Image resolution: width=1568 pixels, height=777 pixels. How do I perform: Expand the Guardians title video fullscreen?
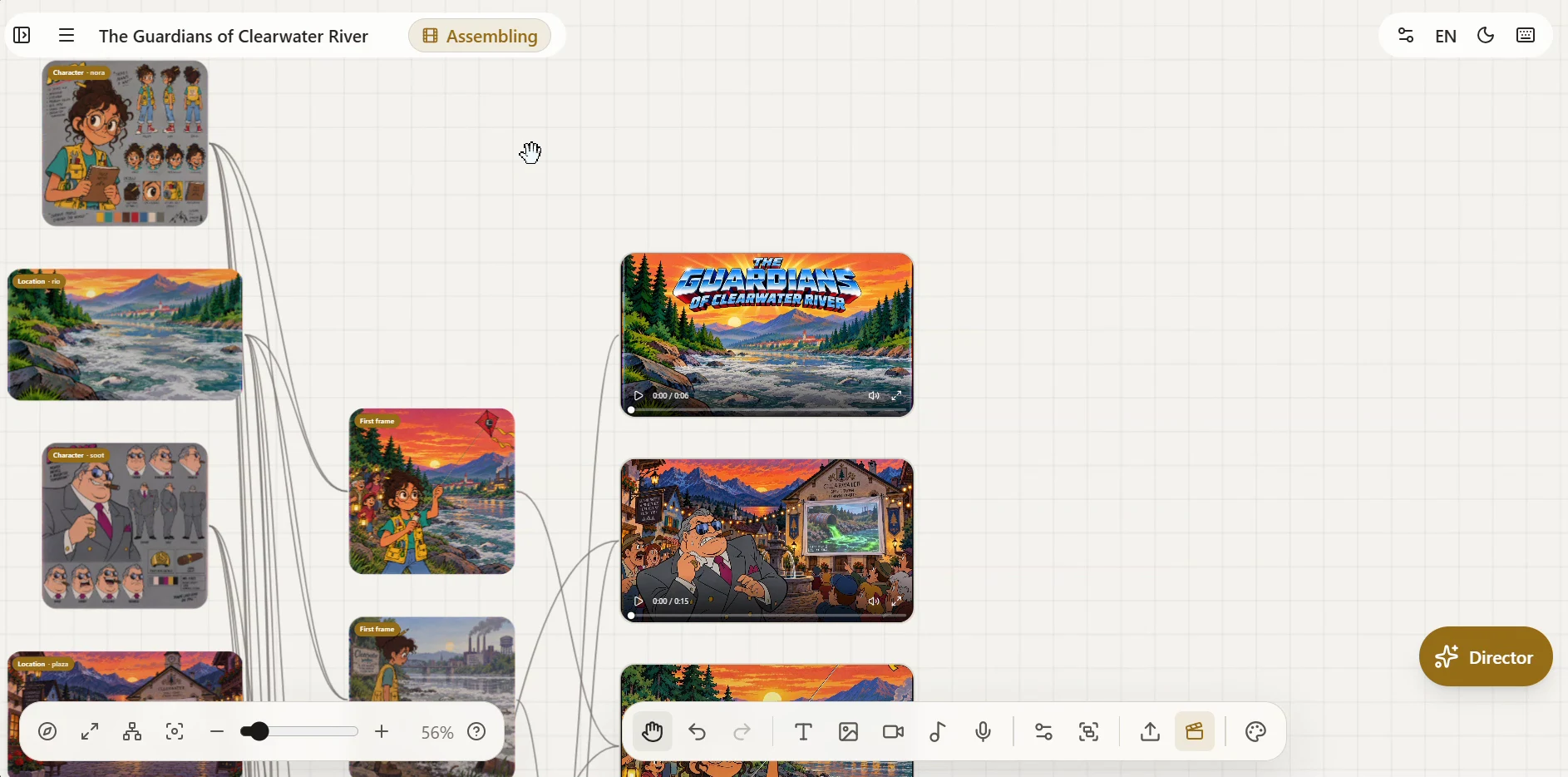tap(897, 396)
